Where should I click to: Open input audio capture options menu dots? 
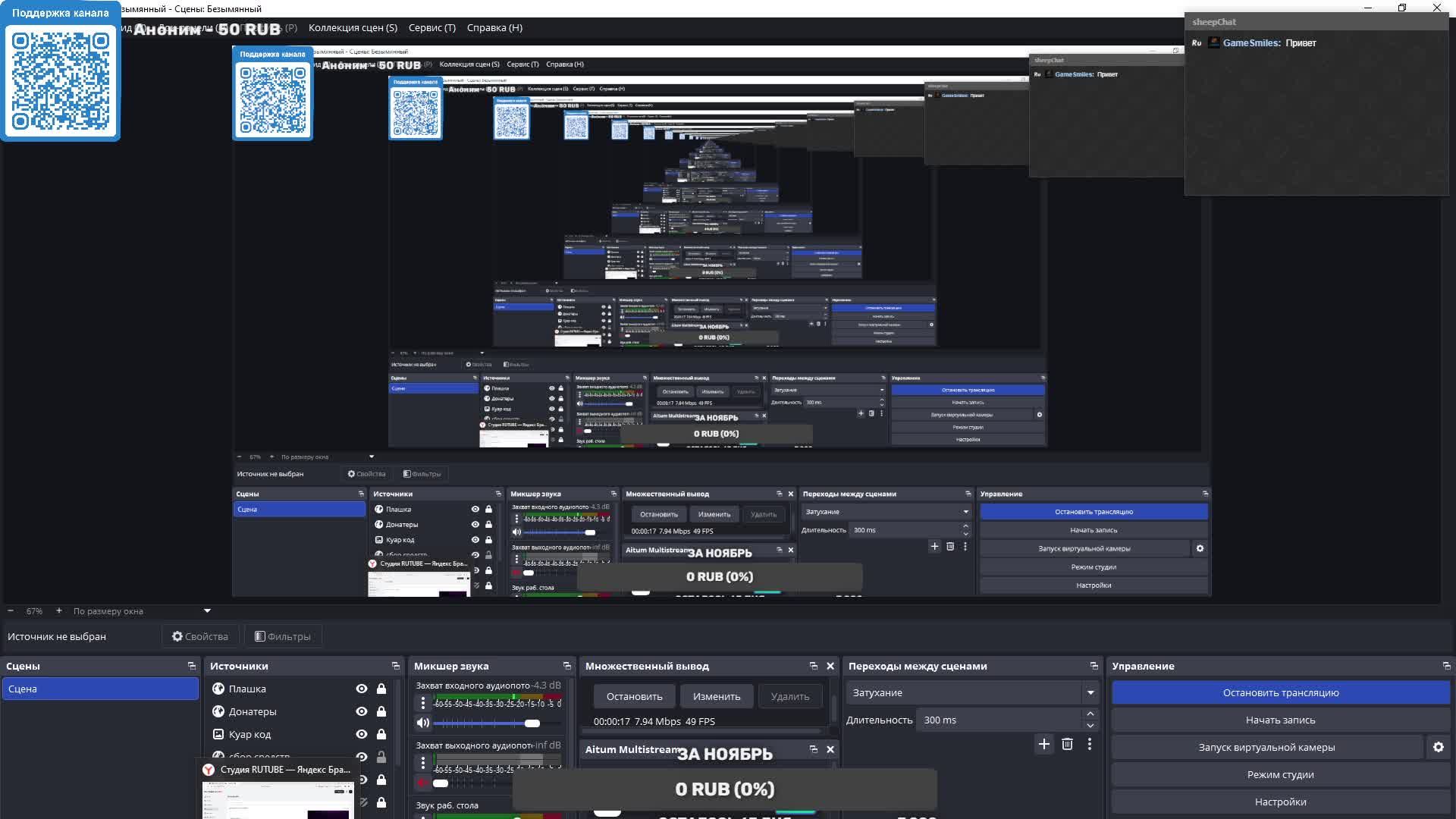[x=423, y=703]
